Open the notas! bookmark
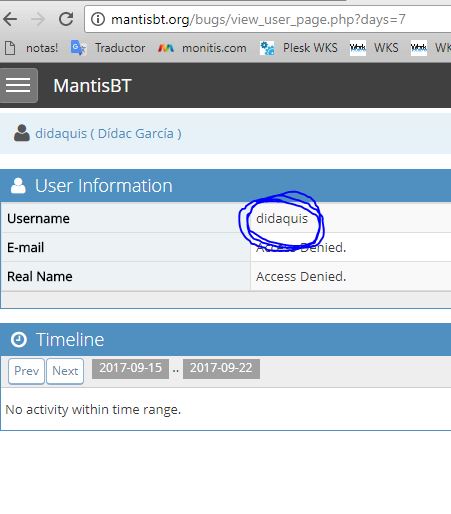Image resolution: width=451 pixels, height=514 pixels. pyautogui.click(x=32, y=48)
